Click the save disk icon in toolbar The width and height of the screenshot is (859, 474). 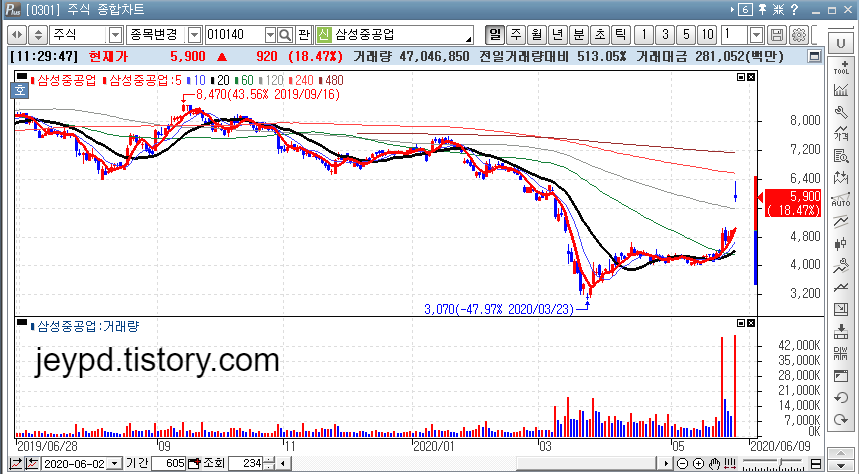(x=777, y=35)
